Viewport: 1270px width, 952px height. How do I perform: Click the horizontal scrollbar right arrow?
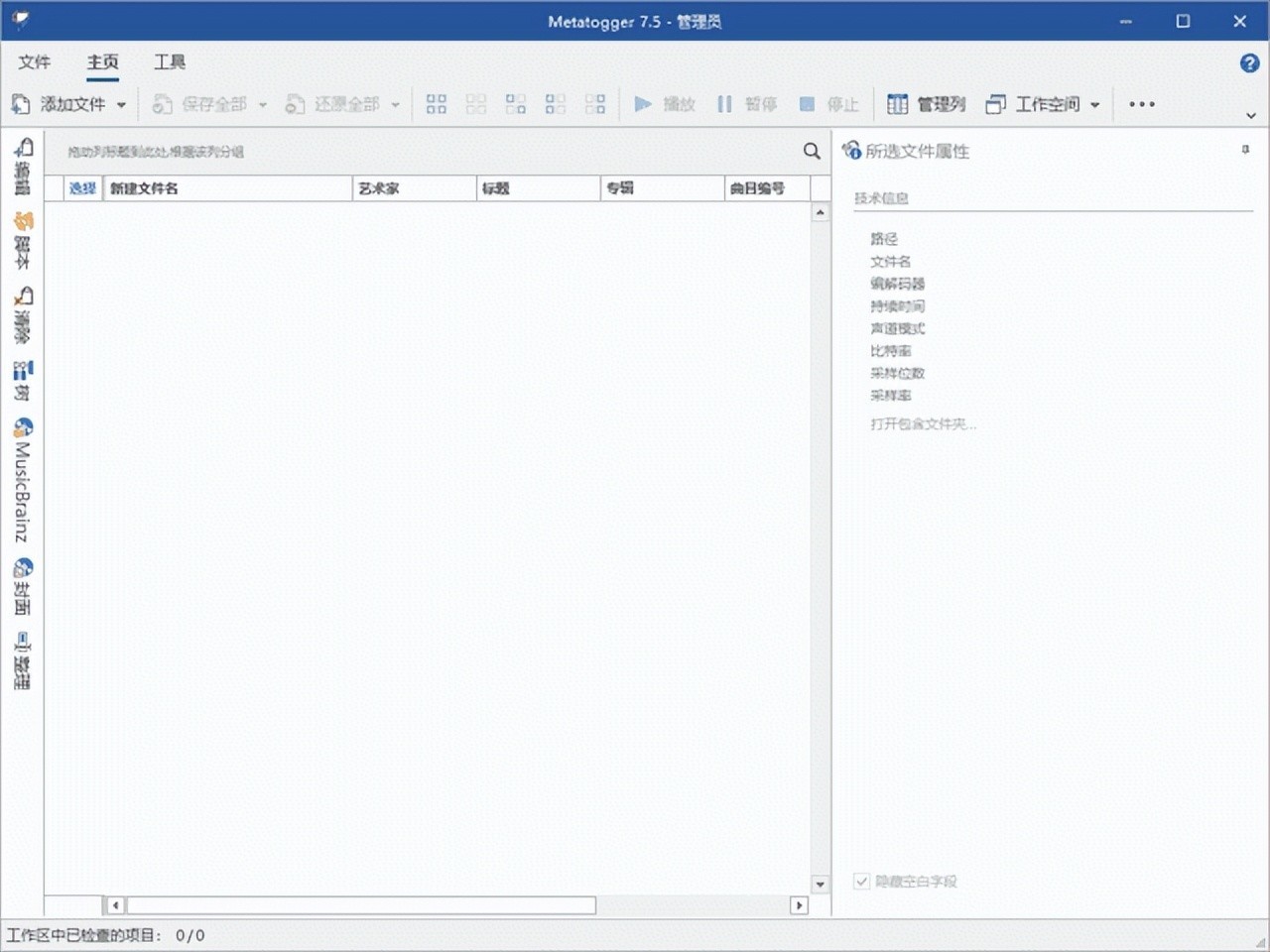pyautogui.click(x=799, y=905)
